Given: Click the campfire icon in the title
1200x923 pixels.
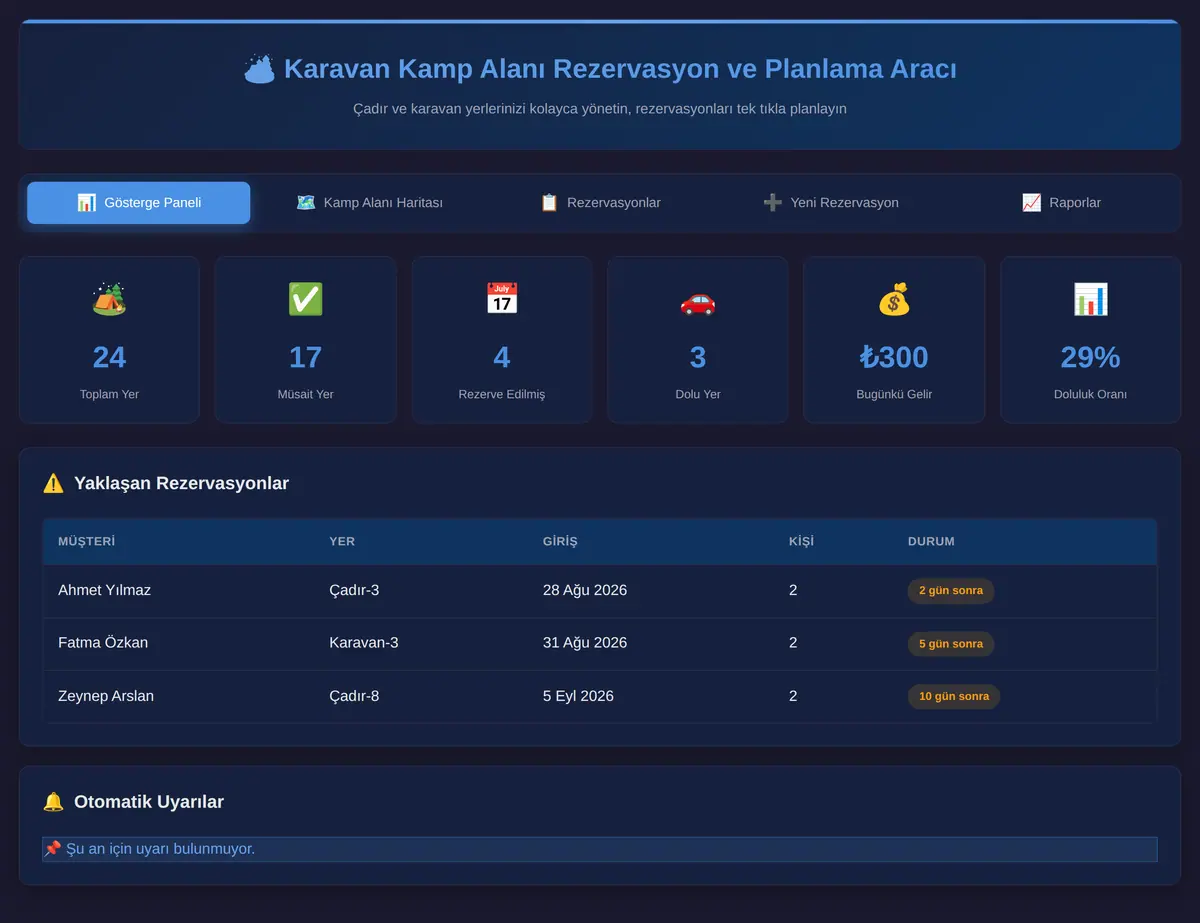Looking at the screenshot, I should (259, 69).
